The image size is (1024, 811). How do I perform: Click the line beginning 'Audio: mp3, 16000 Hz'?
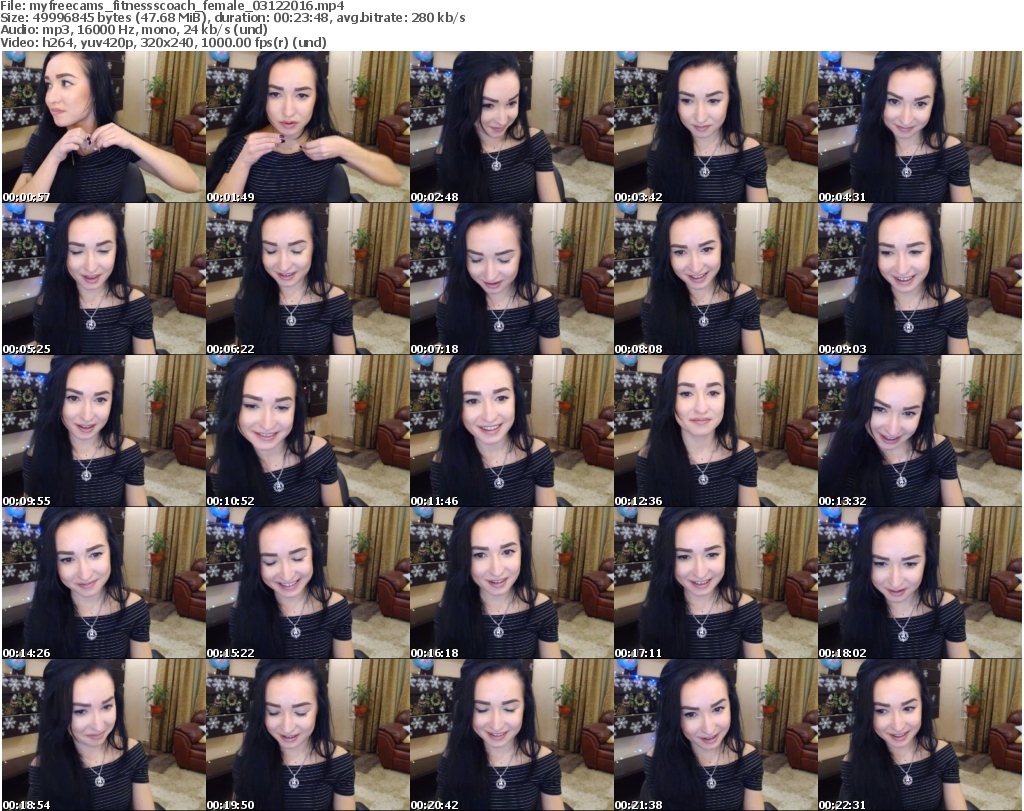(x=134, y=29)
